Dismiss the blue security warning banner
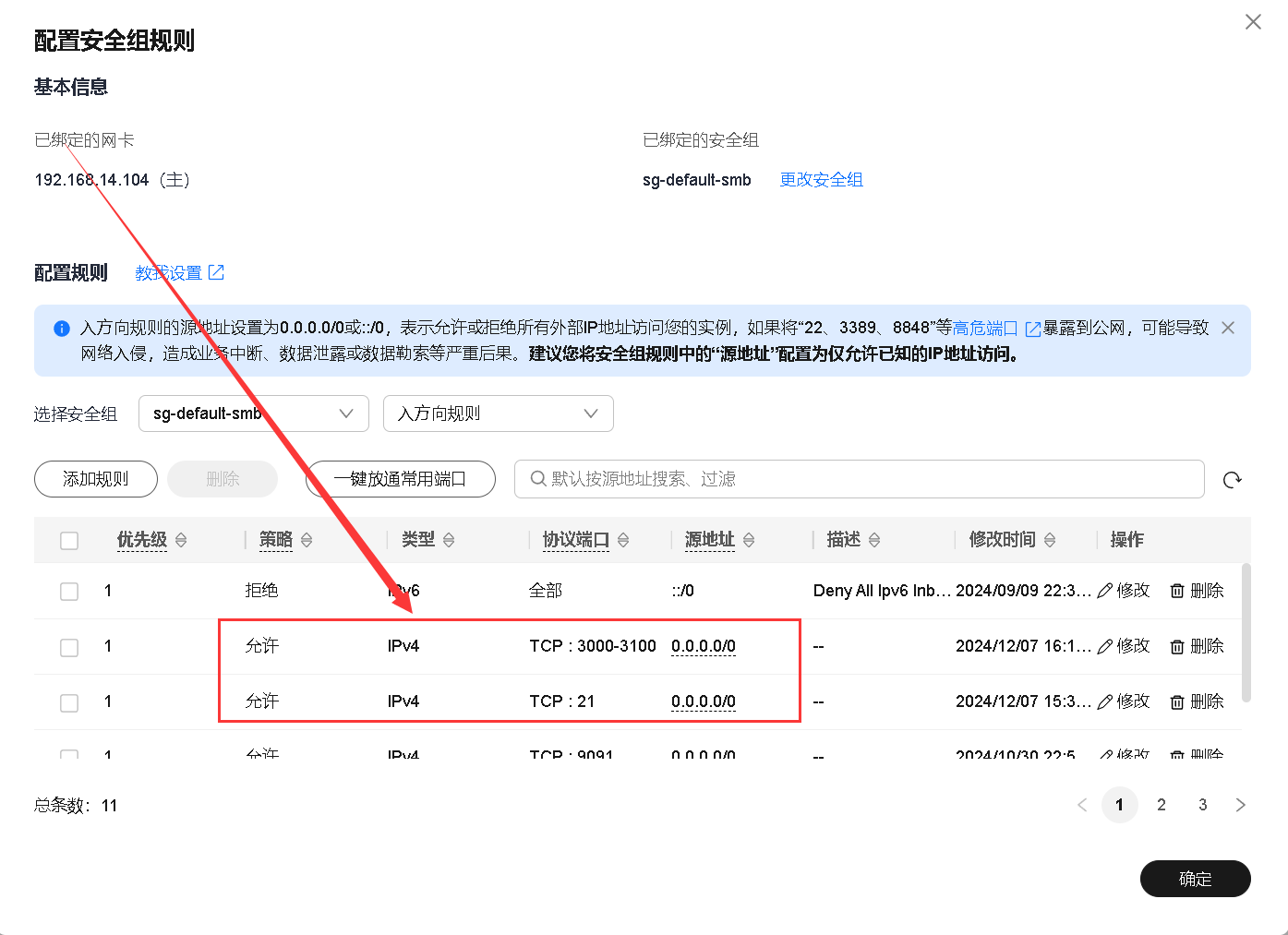 coord(1227,328)
